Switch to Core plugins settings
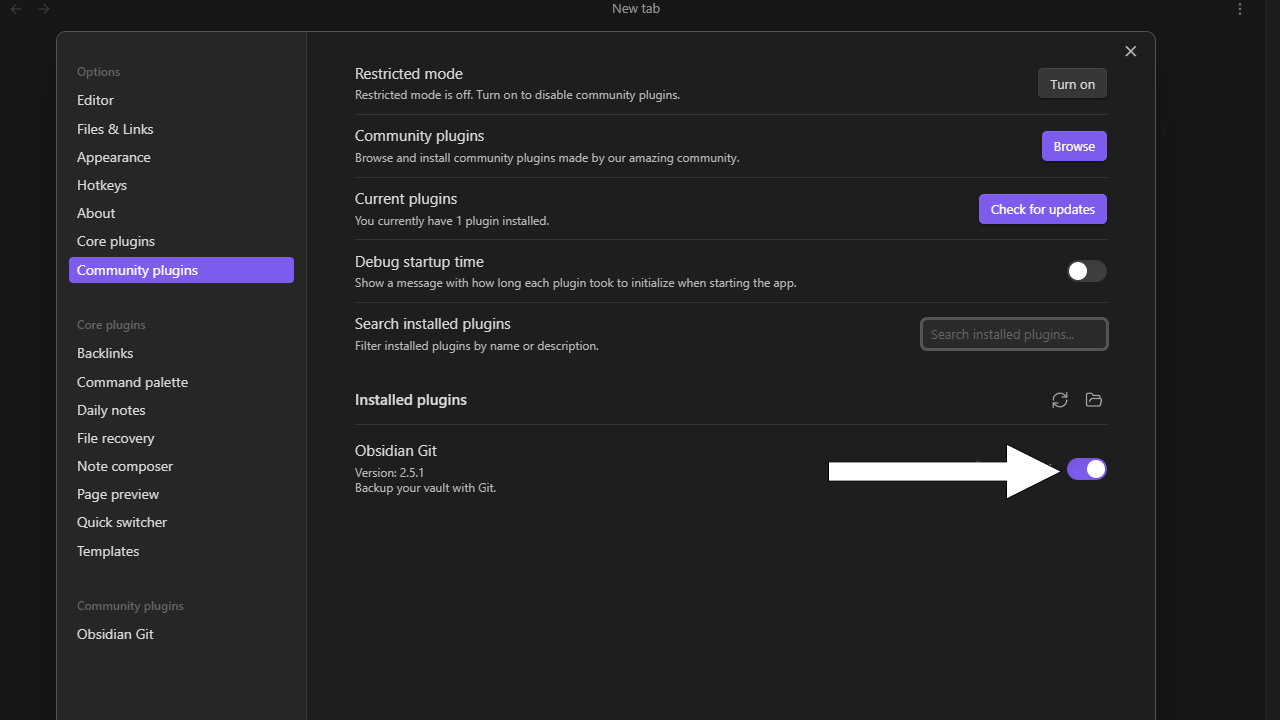The height and width of the screenshot is (720, 1280). pyautogui.click(x=116, y=241)
